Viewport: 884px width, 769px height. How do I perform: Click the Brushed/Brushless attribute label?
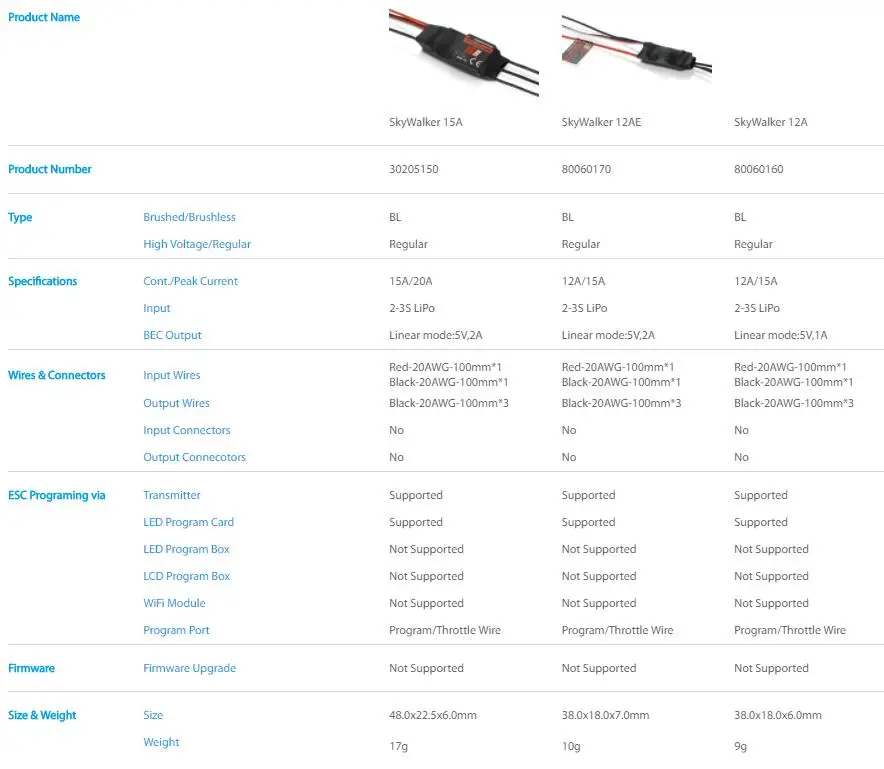click(x=189, y=217)
